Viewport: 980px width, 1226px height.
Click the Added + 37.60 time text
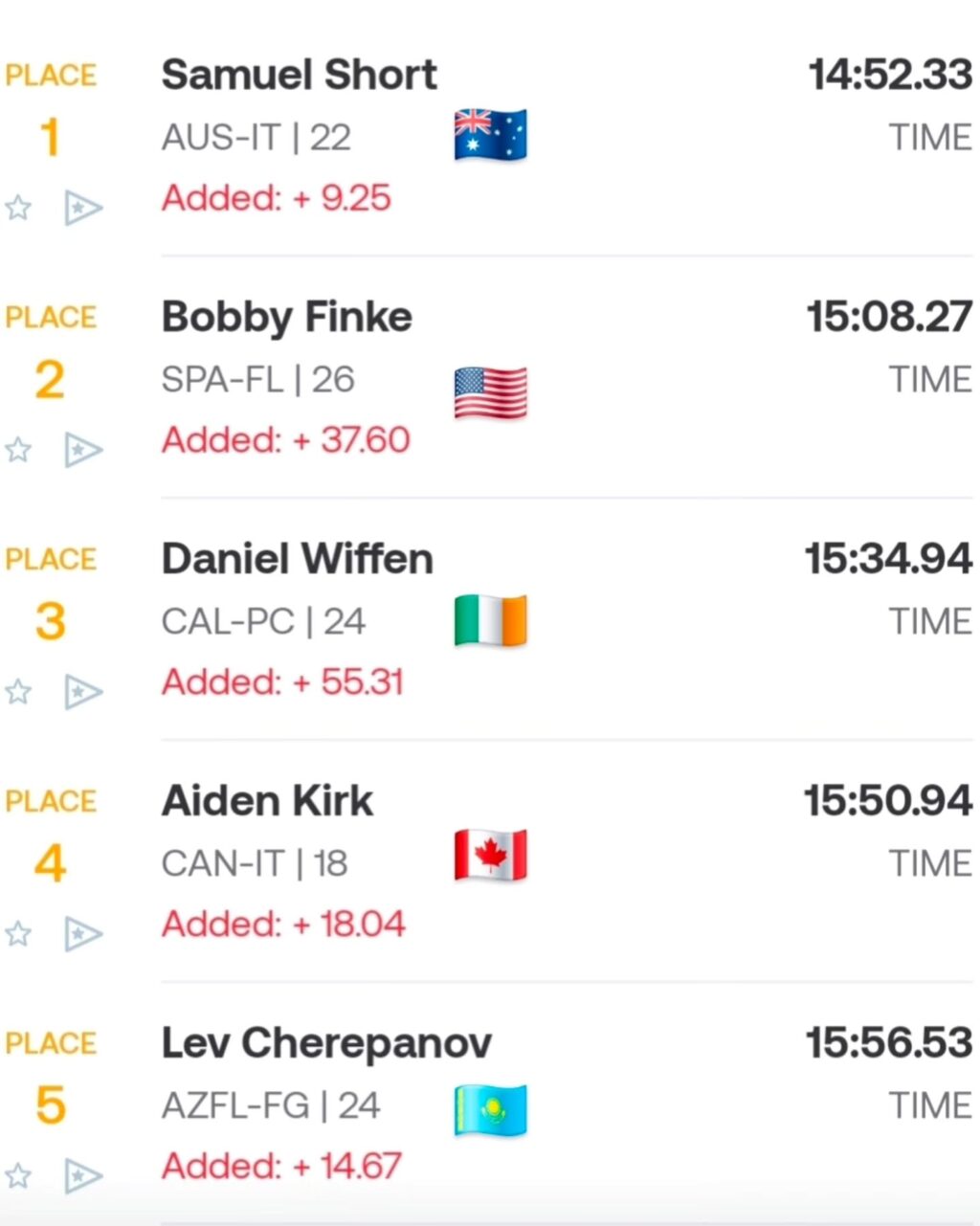coord(285,440)
